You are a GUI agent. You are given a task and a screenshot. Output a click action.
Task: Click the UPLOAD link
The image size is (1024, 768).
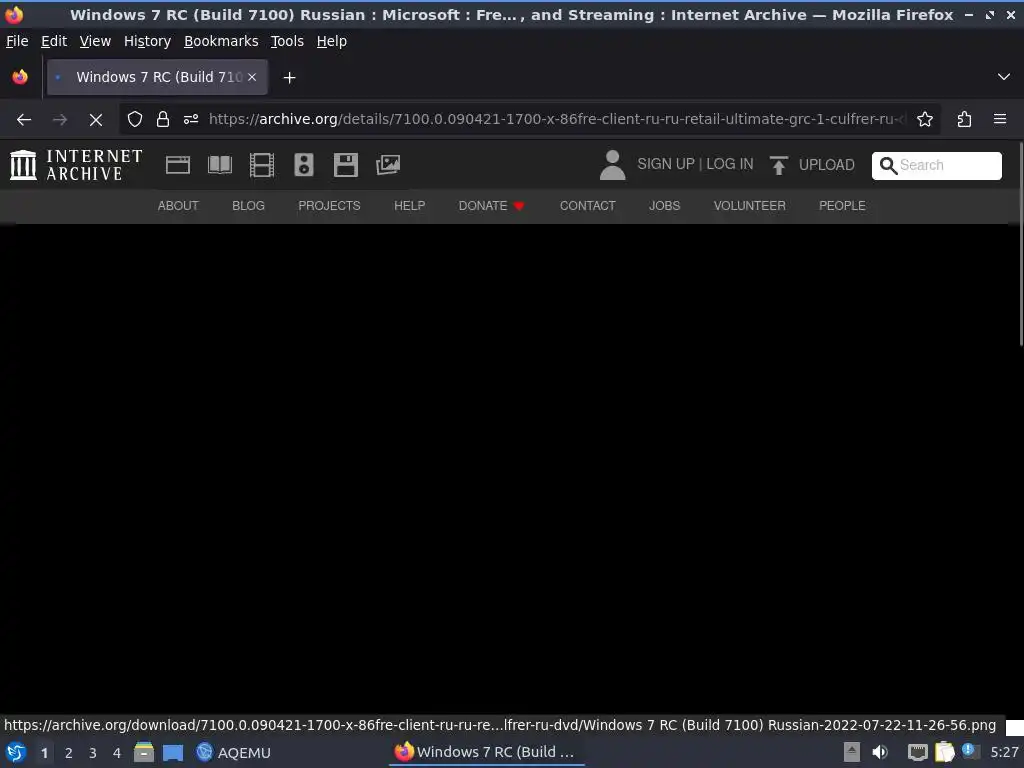coord(826,165)
